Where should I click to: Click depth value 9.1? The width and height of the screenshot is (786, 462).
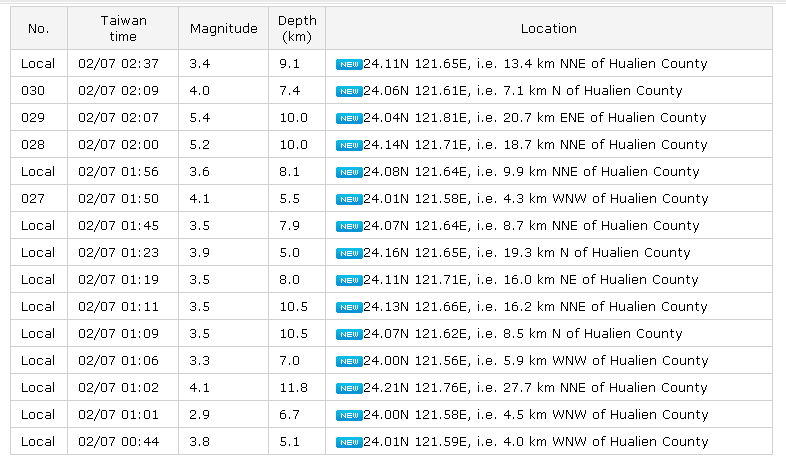point(289,64)
